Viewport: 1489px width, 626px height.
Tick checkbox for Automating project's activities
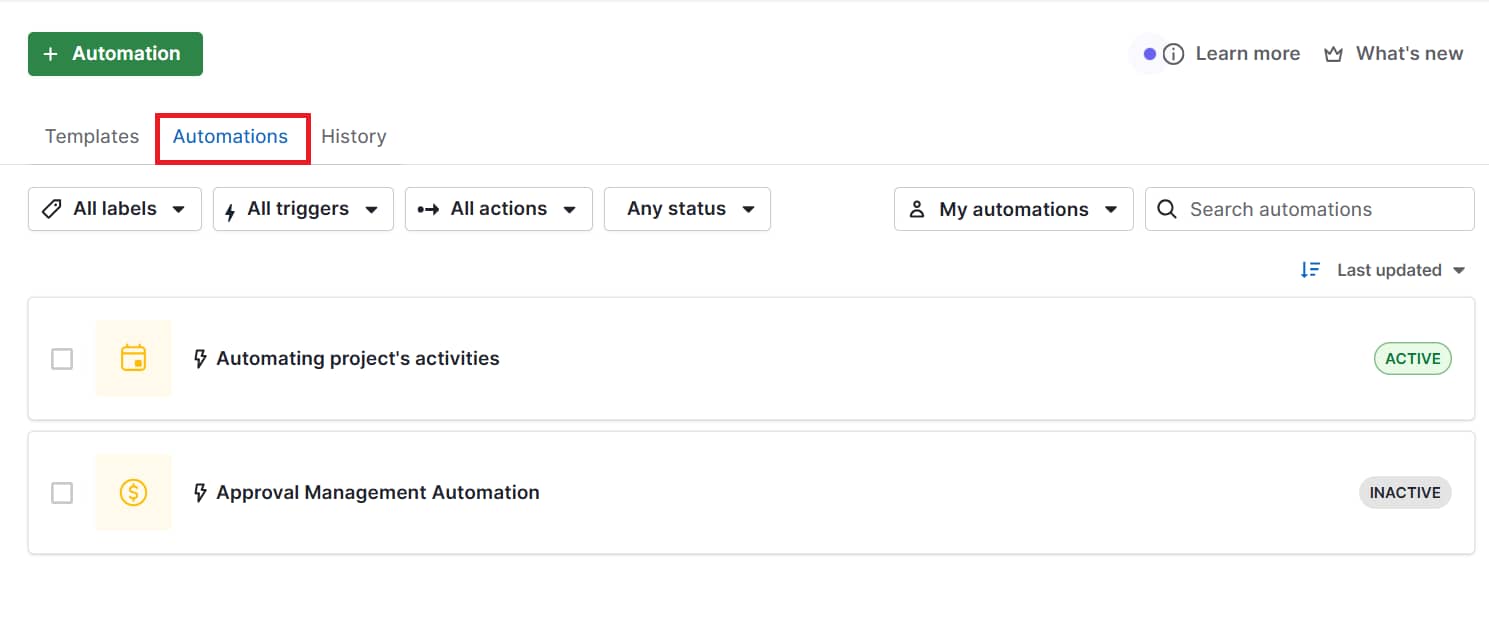62,358
